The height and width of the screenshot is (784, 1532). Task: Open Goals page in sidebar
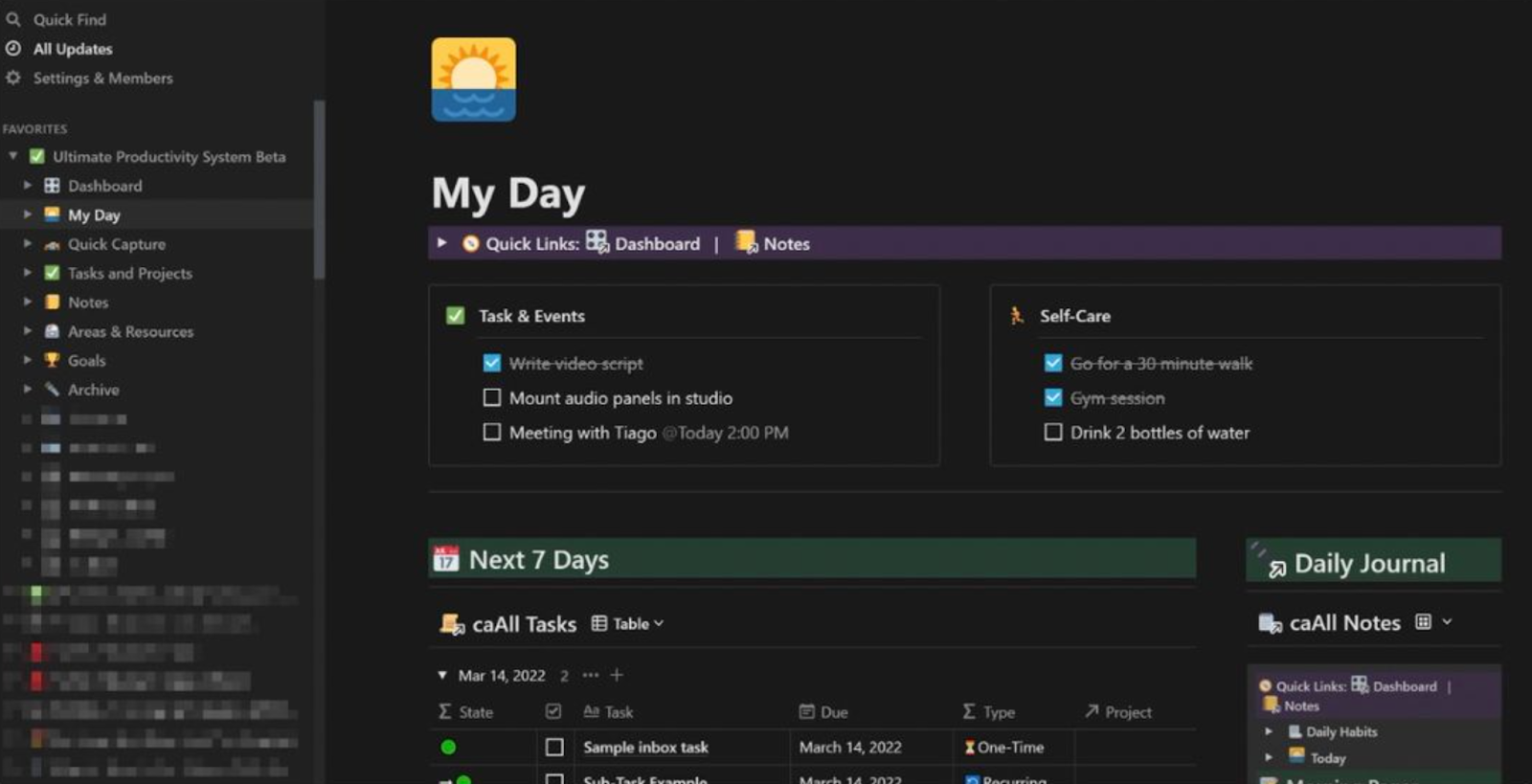86,361
